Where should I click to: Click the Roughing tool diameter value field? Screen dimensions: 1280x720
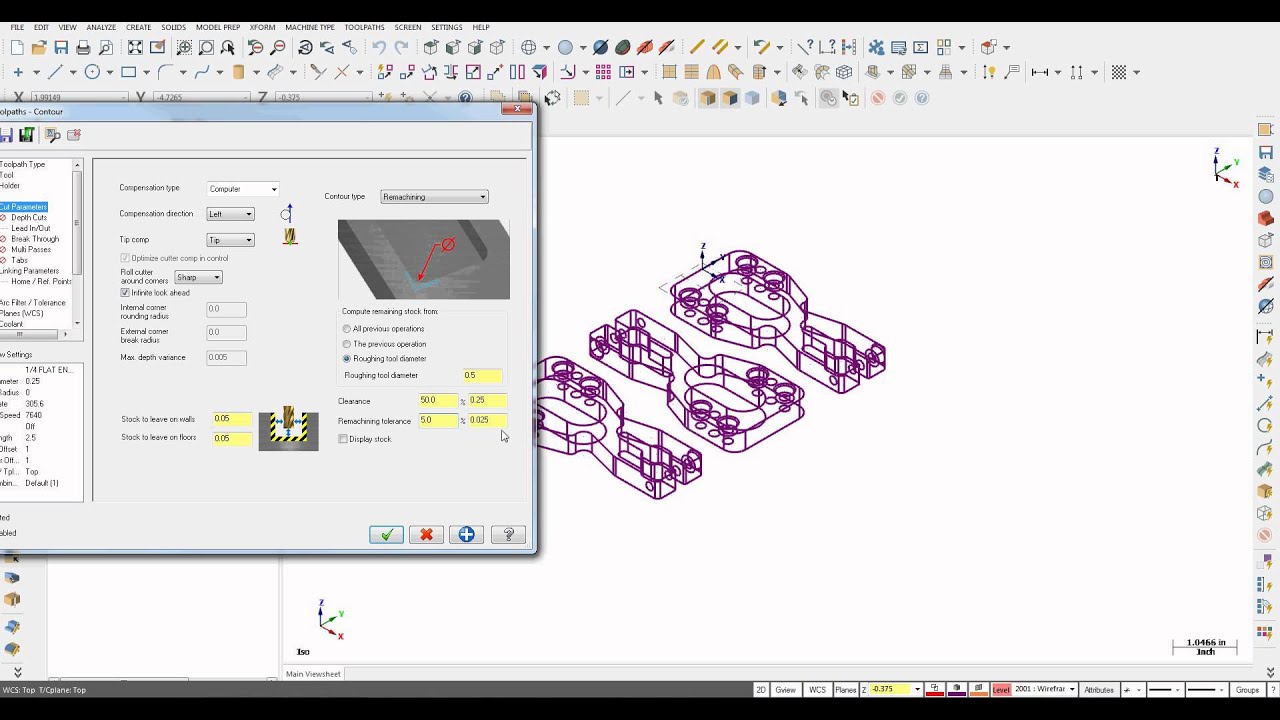click(482, 375)
